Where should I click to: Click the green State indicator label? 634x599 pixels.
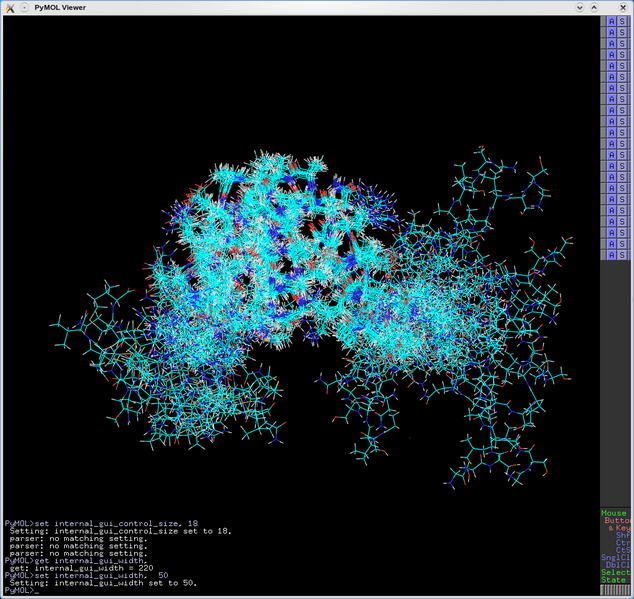pos(614,580)
